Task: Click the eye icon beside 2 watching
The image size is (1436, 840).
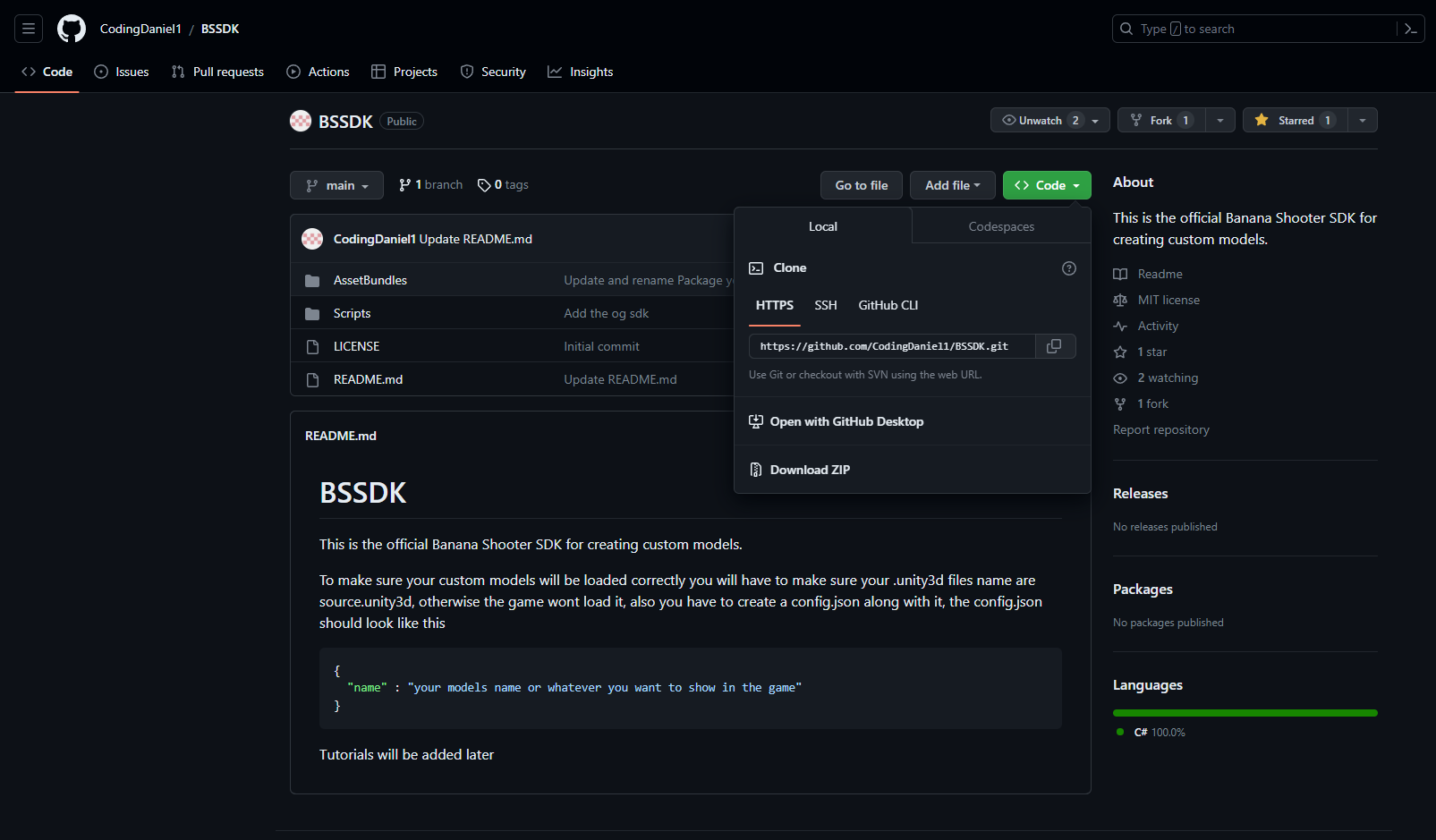Action: [1120, 378]
